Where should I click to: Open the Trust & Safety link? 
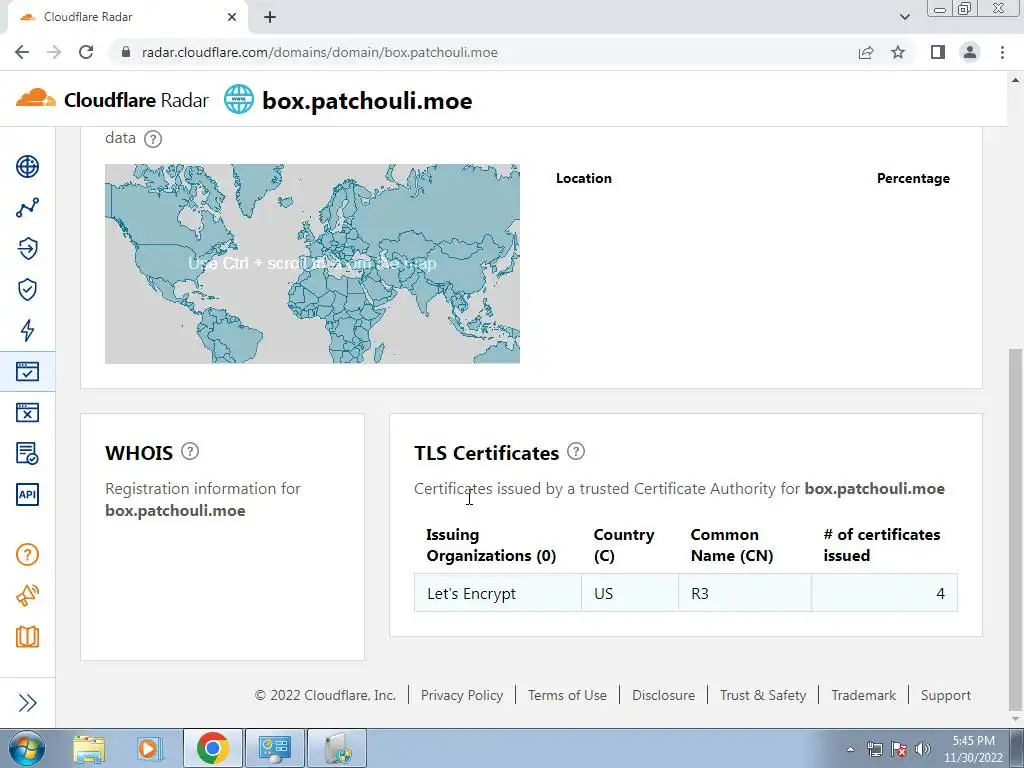point(763,695)
